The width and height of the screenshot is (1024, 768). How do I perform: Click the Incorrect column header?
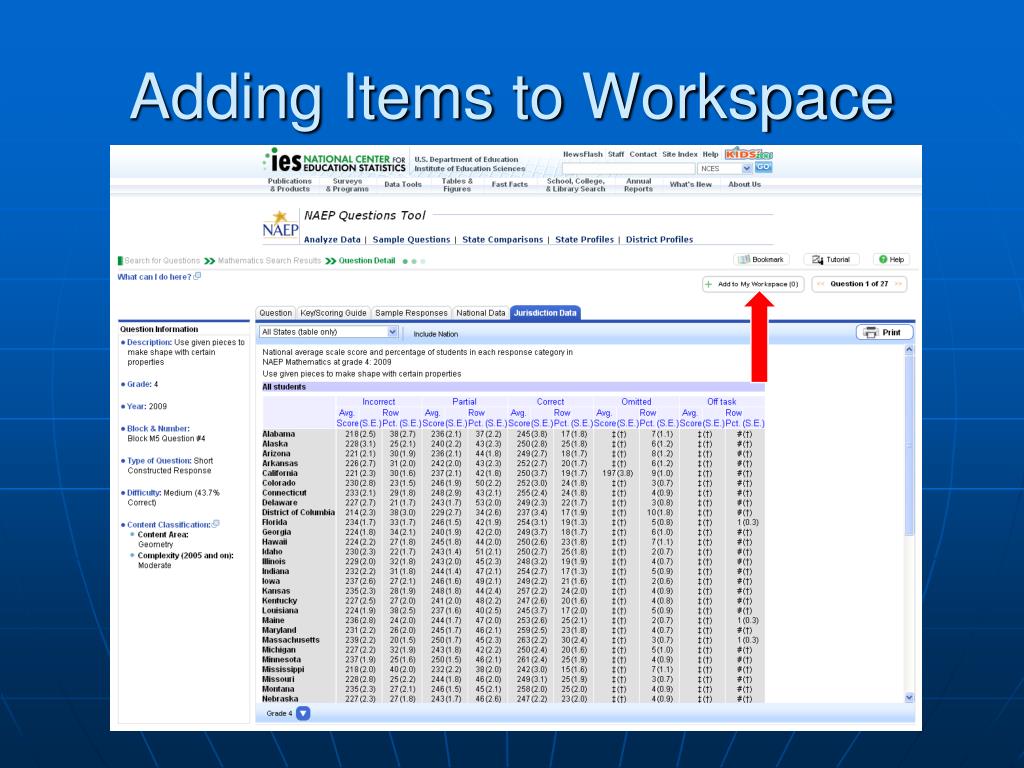(x=379, y=402)
